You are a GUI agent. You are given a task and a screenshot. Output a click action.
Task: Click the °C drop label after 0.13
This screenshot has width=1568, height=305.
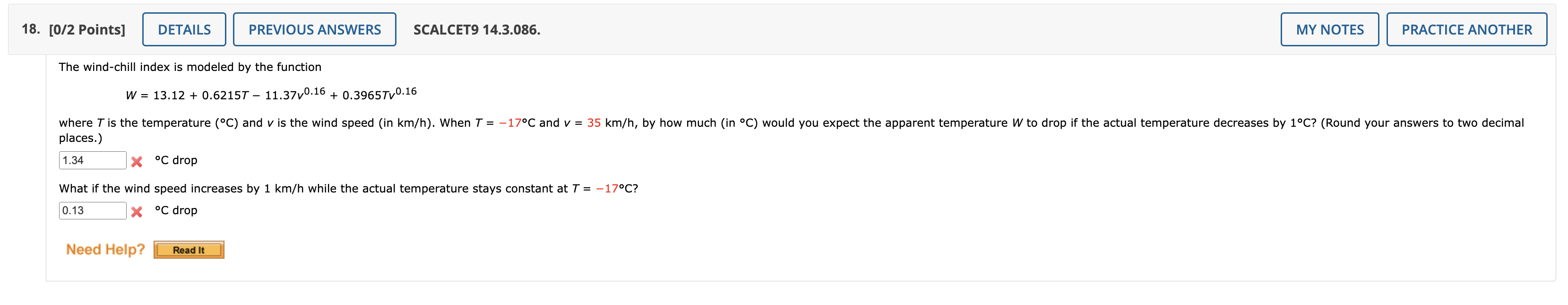[x=176, y=210]
